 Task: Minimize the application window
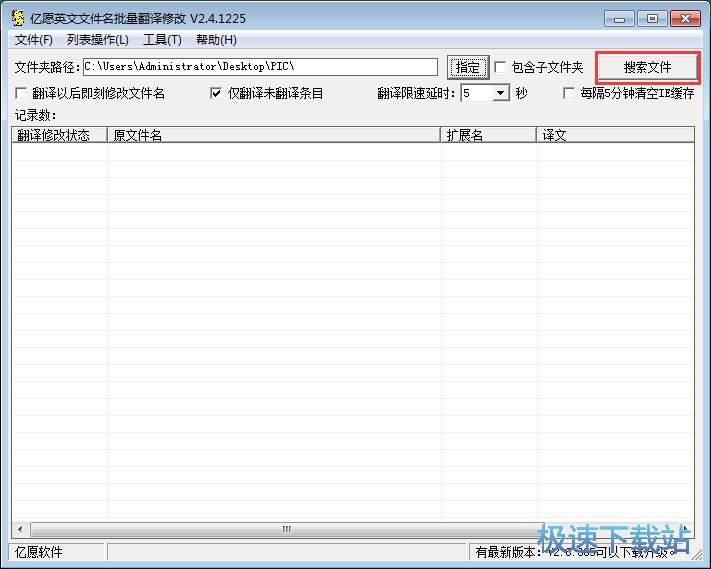tap(619, 19)
